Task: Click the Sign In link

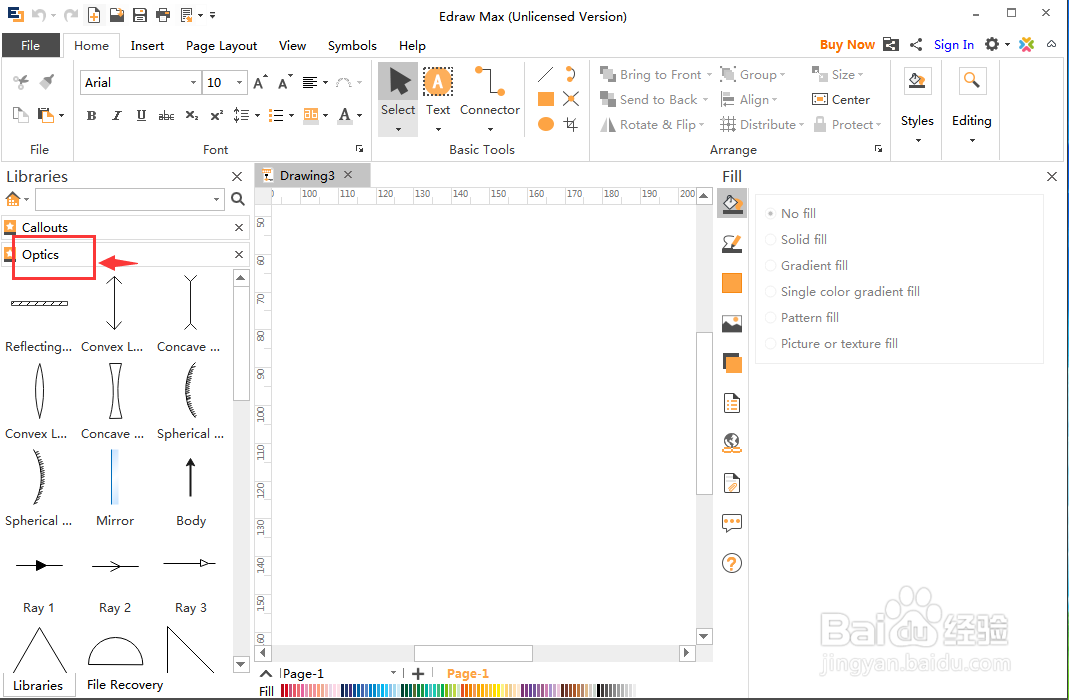Action: (x=953, y=44)
